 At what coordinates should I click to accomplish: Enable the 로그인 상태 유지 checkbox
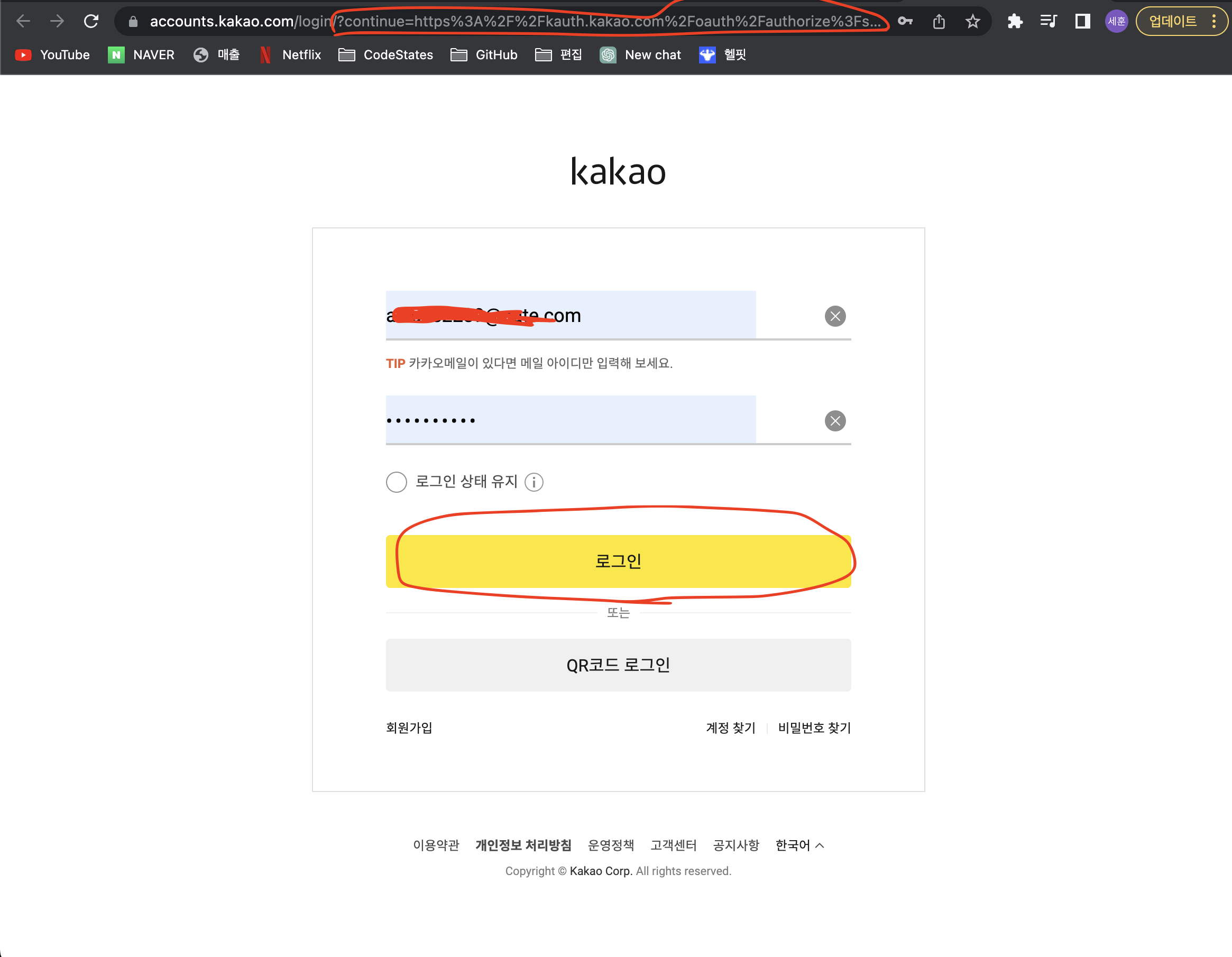point(397,482)
